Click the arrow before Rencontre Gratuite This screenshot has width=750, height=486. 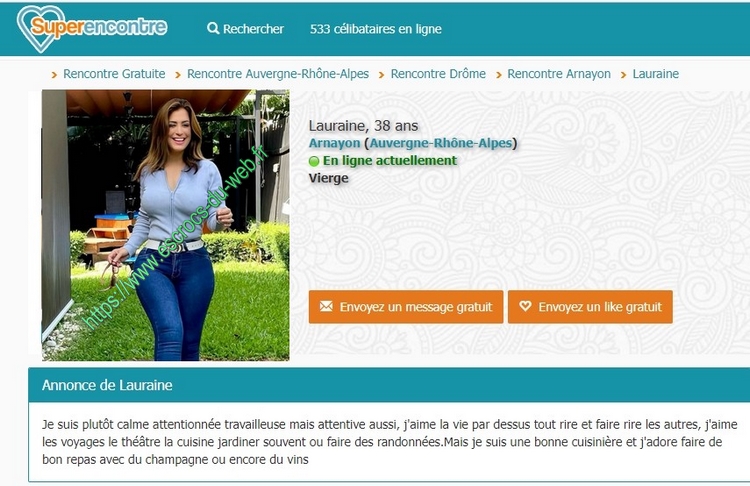point(54,75)
